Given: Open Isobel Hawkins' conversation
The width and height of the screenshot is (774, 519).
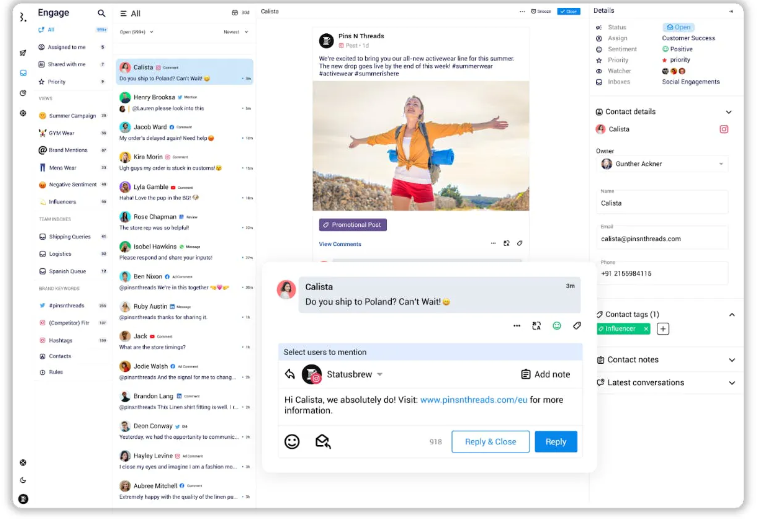Looking at the screenshot, I should 185,252.
